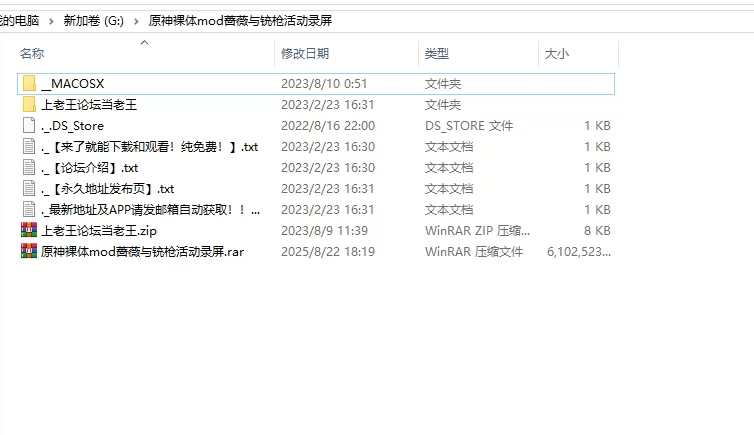754x435 pixels.
Task: Select the folder name 上老王论坛当老王
Action: click(89, 104)
